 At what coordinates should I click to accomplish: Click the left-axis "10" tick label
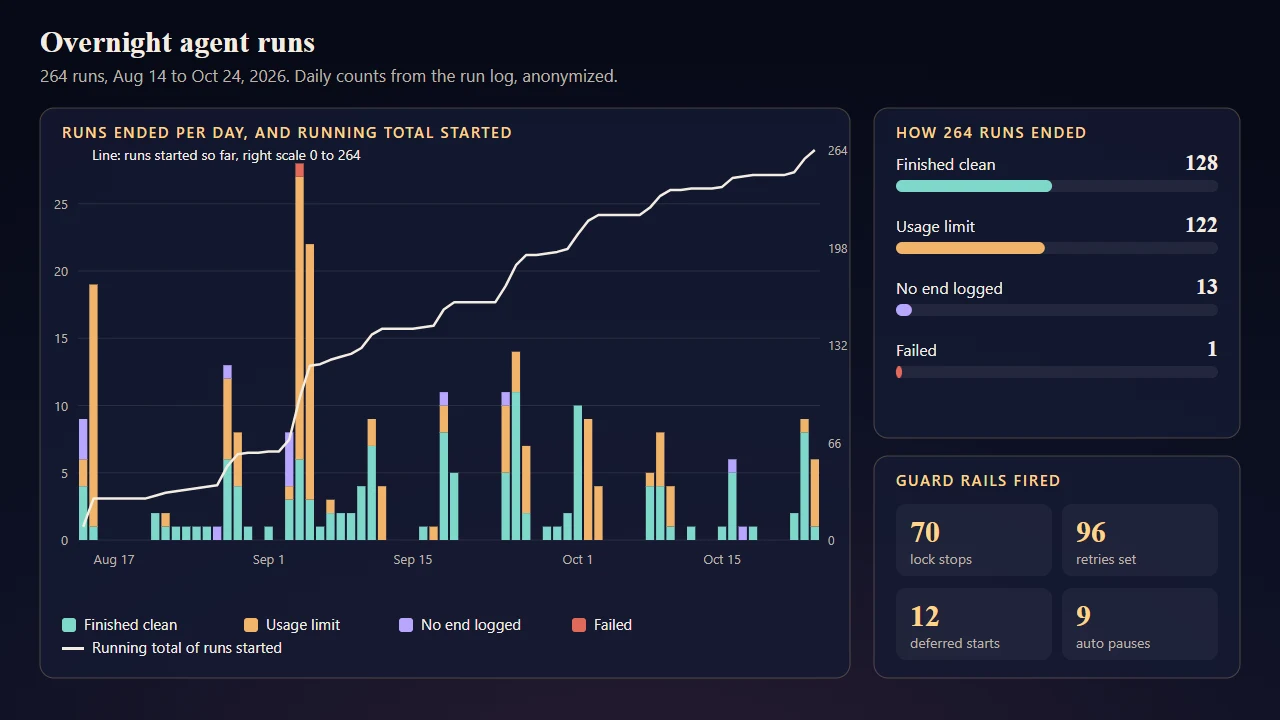[x=61, y=407]
